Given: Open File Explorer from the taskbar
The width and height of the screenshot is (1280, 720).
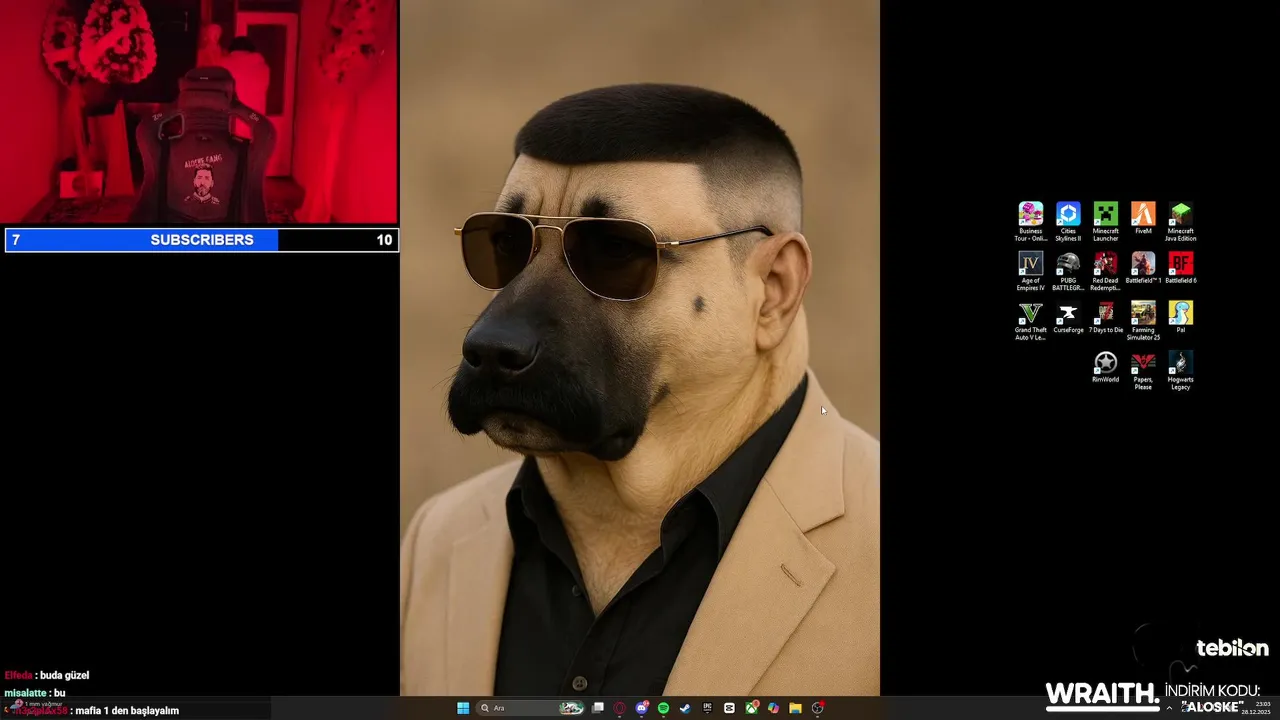Looking at the screenshot, I should 795,708.
